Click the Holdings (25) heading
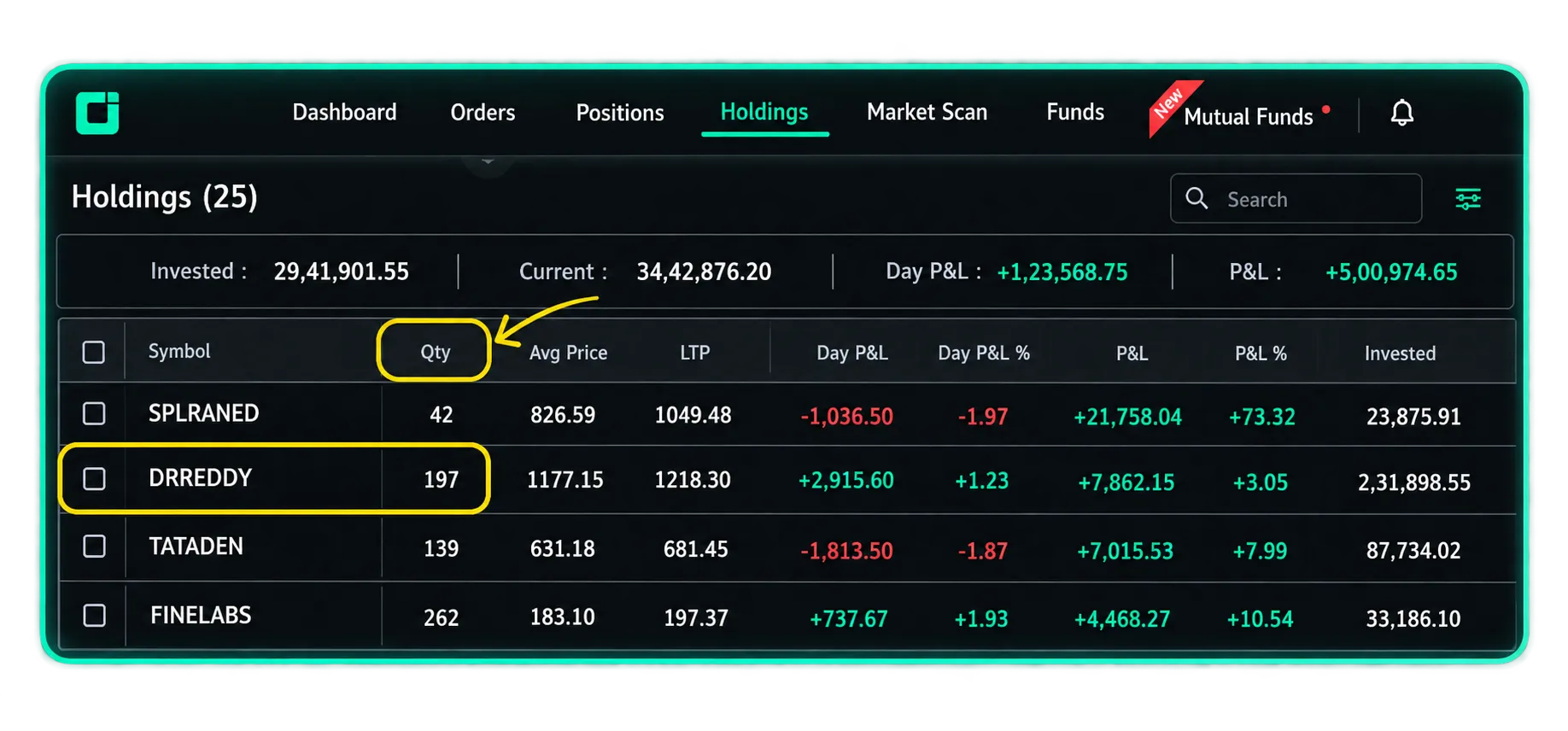 (x=164, y=197)
